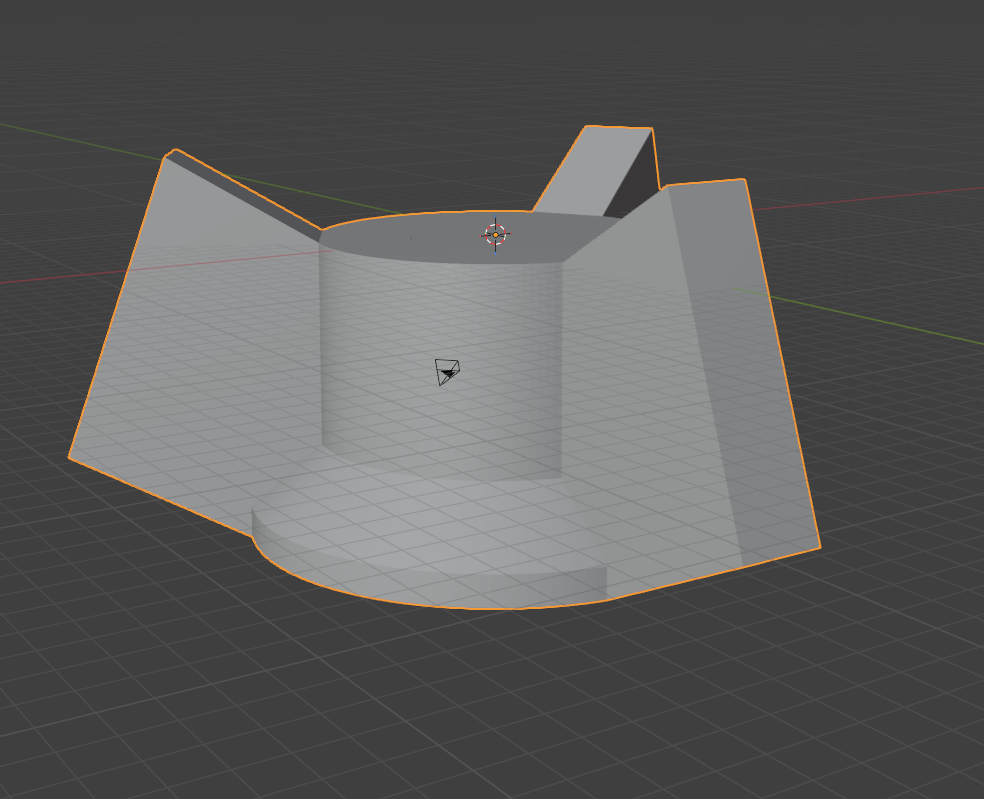Click the bottom-right corner of the right wing
984x799 pixels.
tap(819, 547)
